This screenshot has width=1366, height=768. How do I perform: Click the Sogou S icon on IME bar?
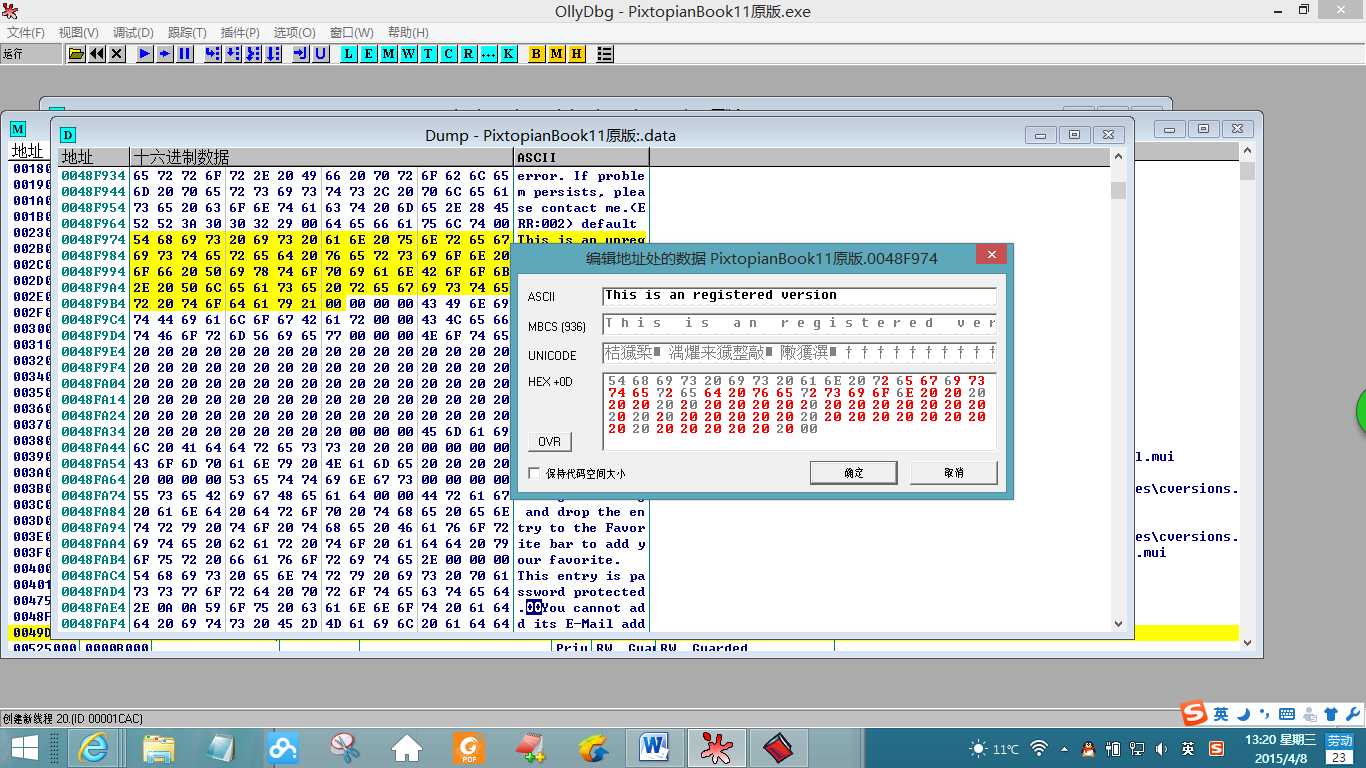(x=1193, y=714)
